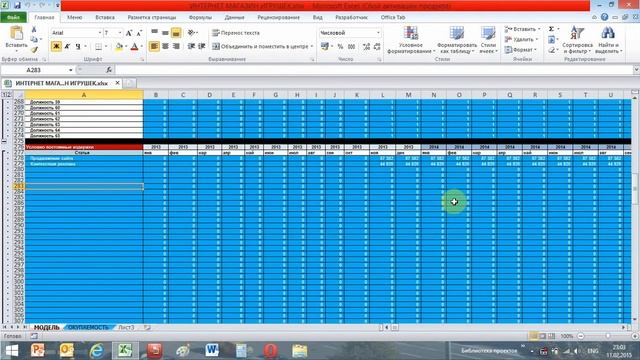Viewport: 640px width, 360px height.
Task: Click Merge and Center (Объединить и поместить в центре)
Action: 260,47
